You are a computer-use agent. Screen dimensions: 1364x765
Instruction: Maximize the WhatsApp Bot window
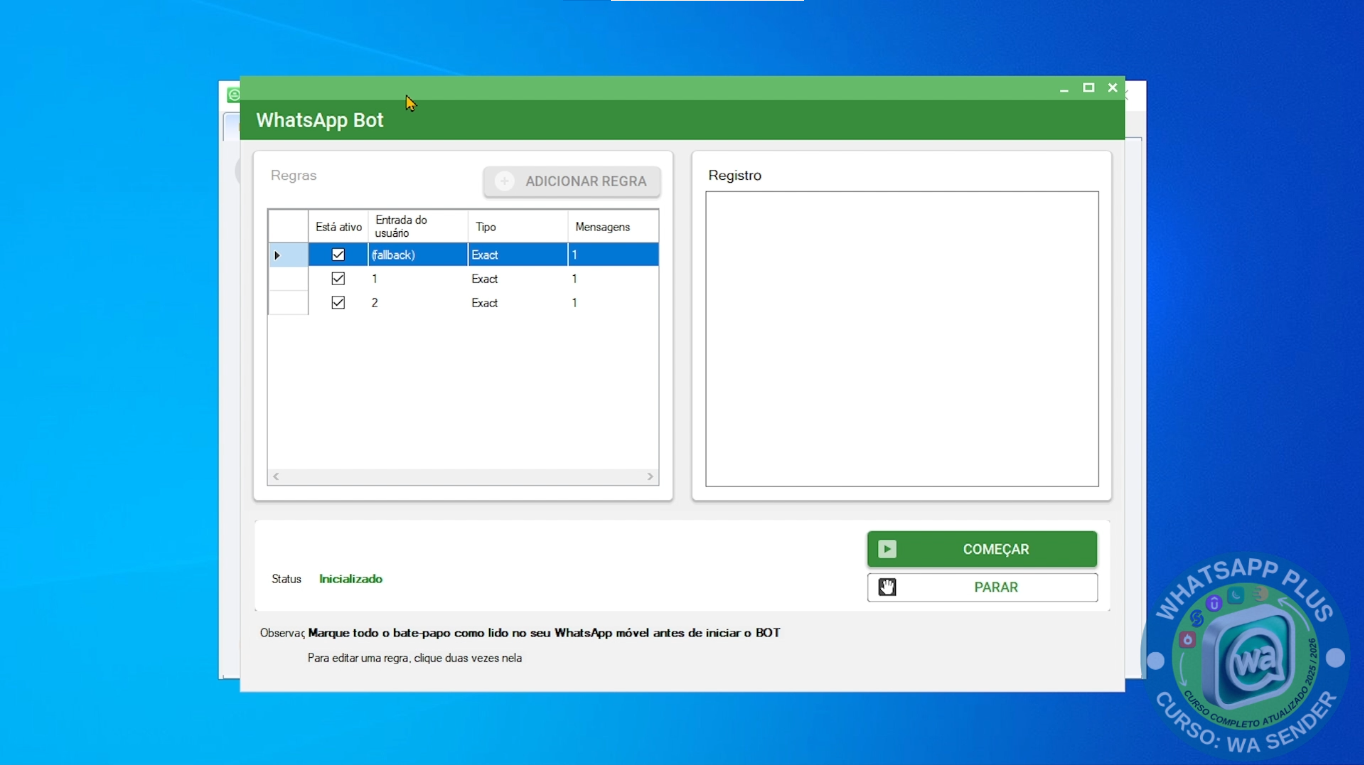pyautogui.click(x=1089, y=88)
